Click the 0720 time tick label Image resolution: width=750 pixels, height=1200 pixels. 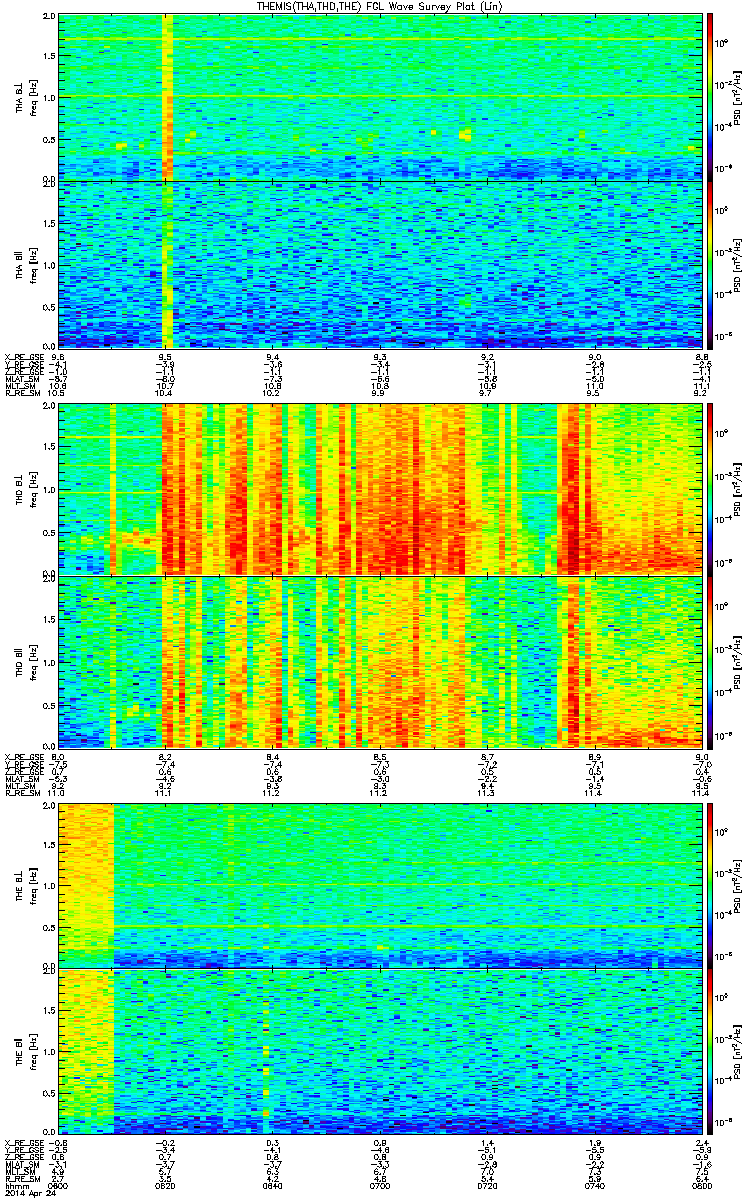coord(487,1187)
